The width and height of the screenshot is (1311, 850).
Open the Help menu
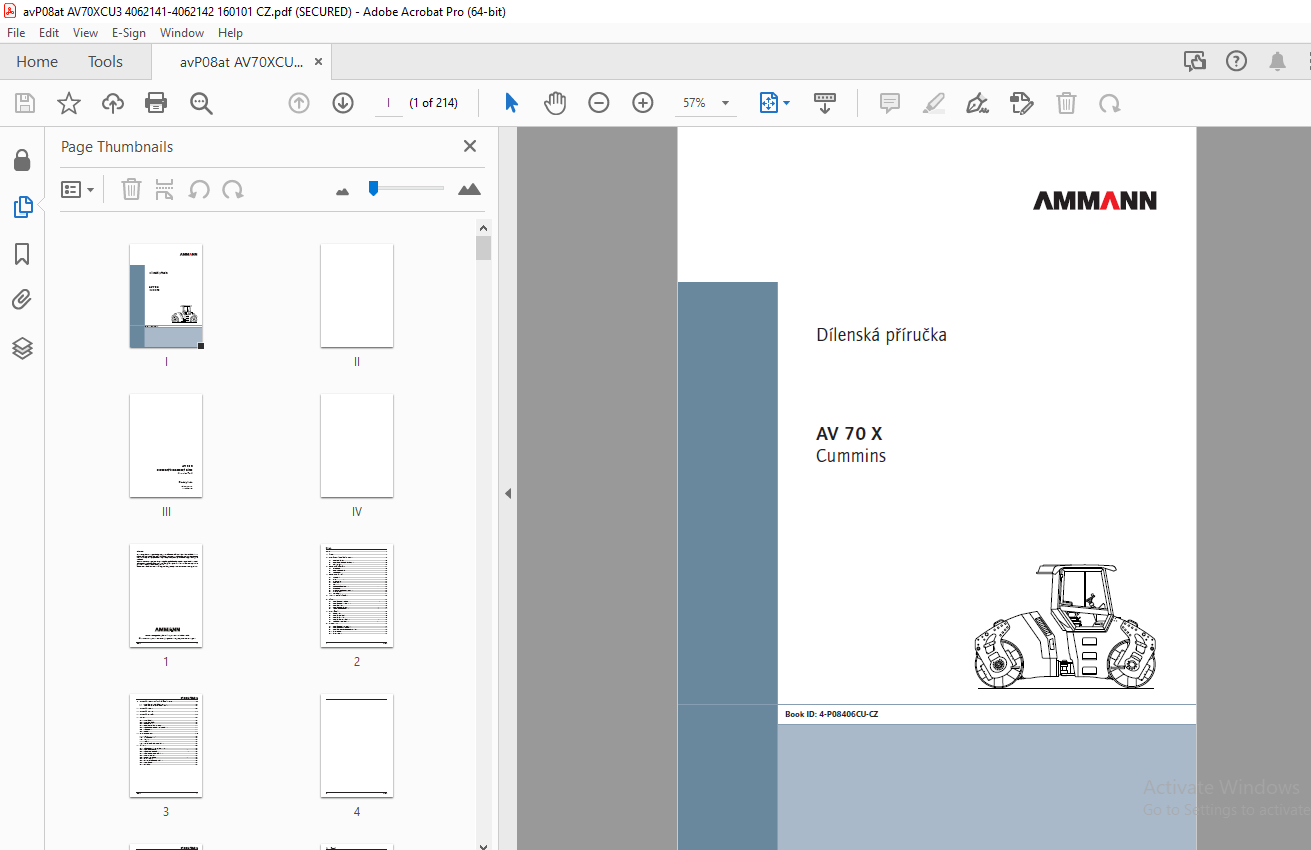[x=231, y=33]
